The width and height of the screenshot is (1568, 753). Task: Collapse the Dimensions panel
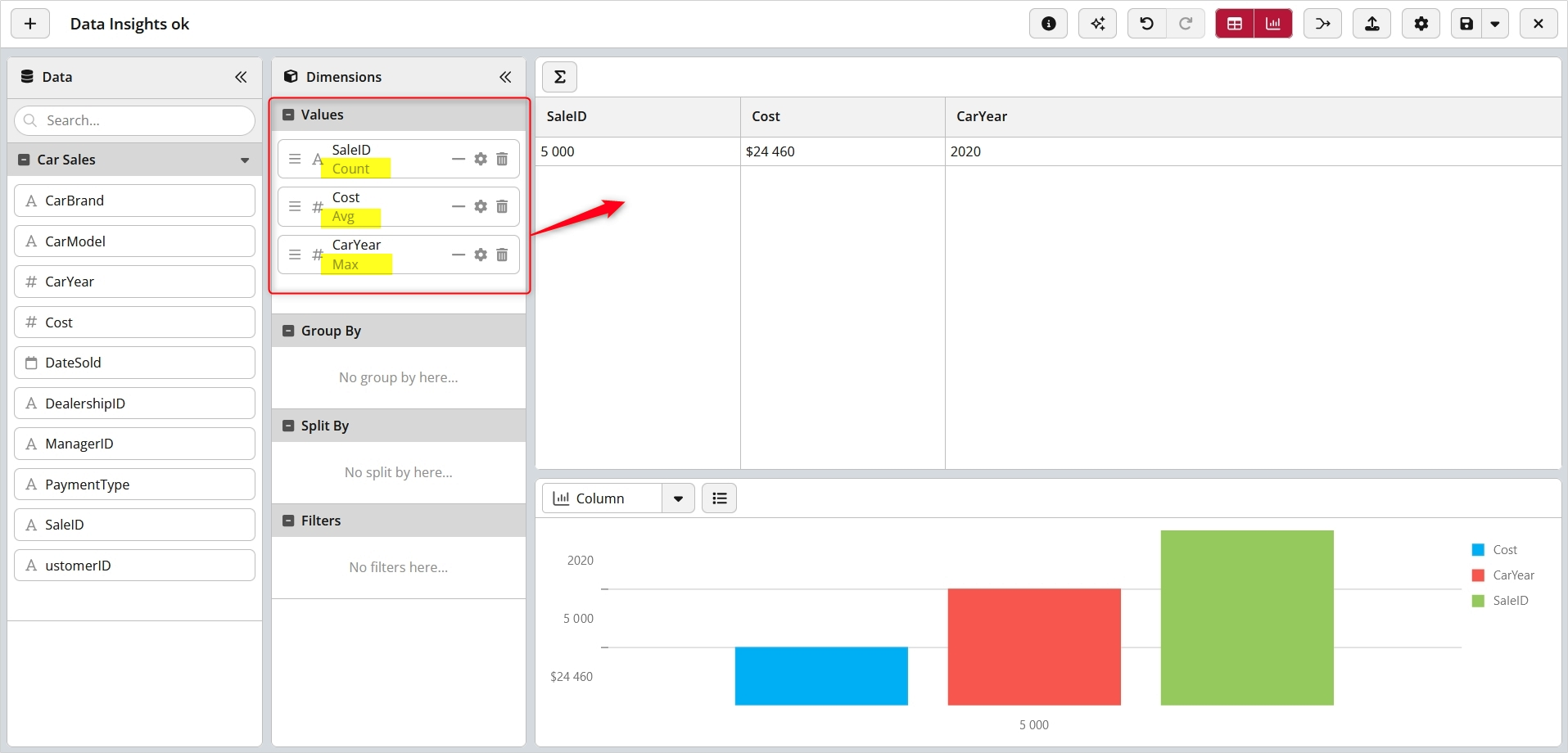tap(505, 77)
